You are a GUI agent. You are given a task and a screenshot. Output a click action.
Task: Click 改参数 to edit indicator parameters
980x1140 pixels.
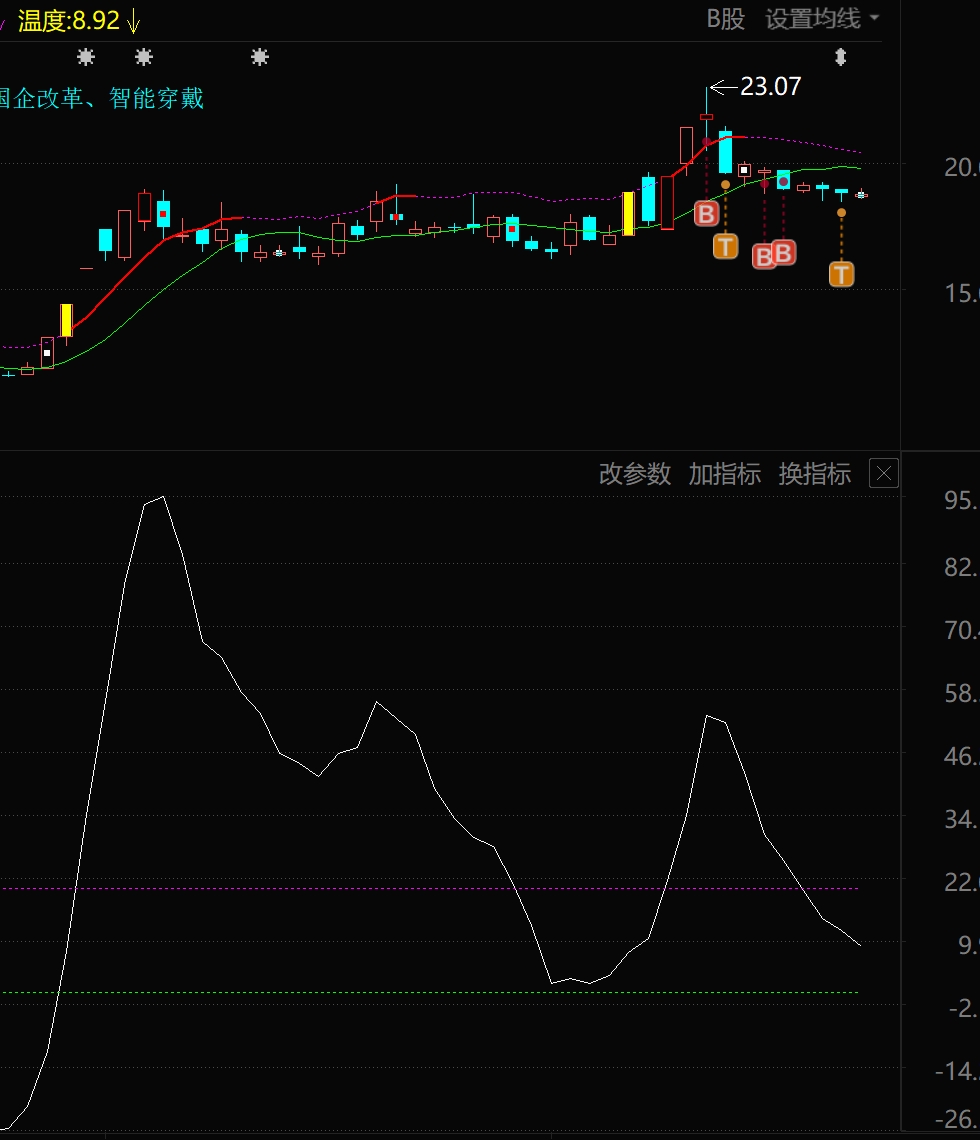coord(635,474)
